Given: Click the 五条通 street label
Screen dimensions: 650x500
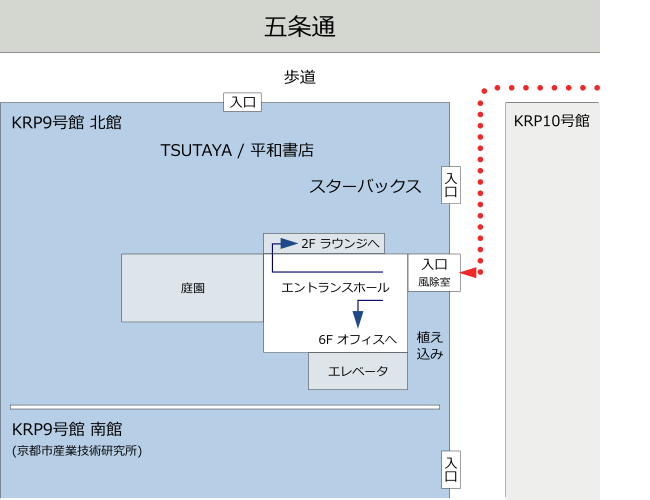Looking at the screenshot, I should 299,26.
